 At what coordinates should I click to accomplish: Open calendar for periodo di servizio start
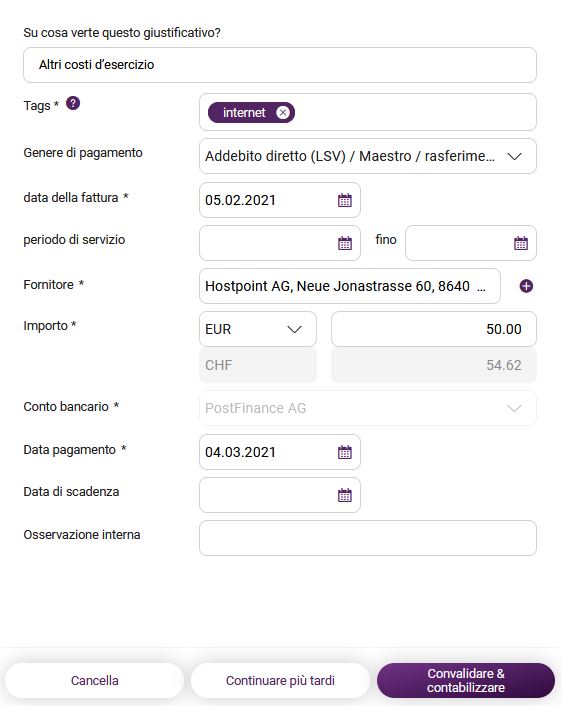point(344,243)
